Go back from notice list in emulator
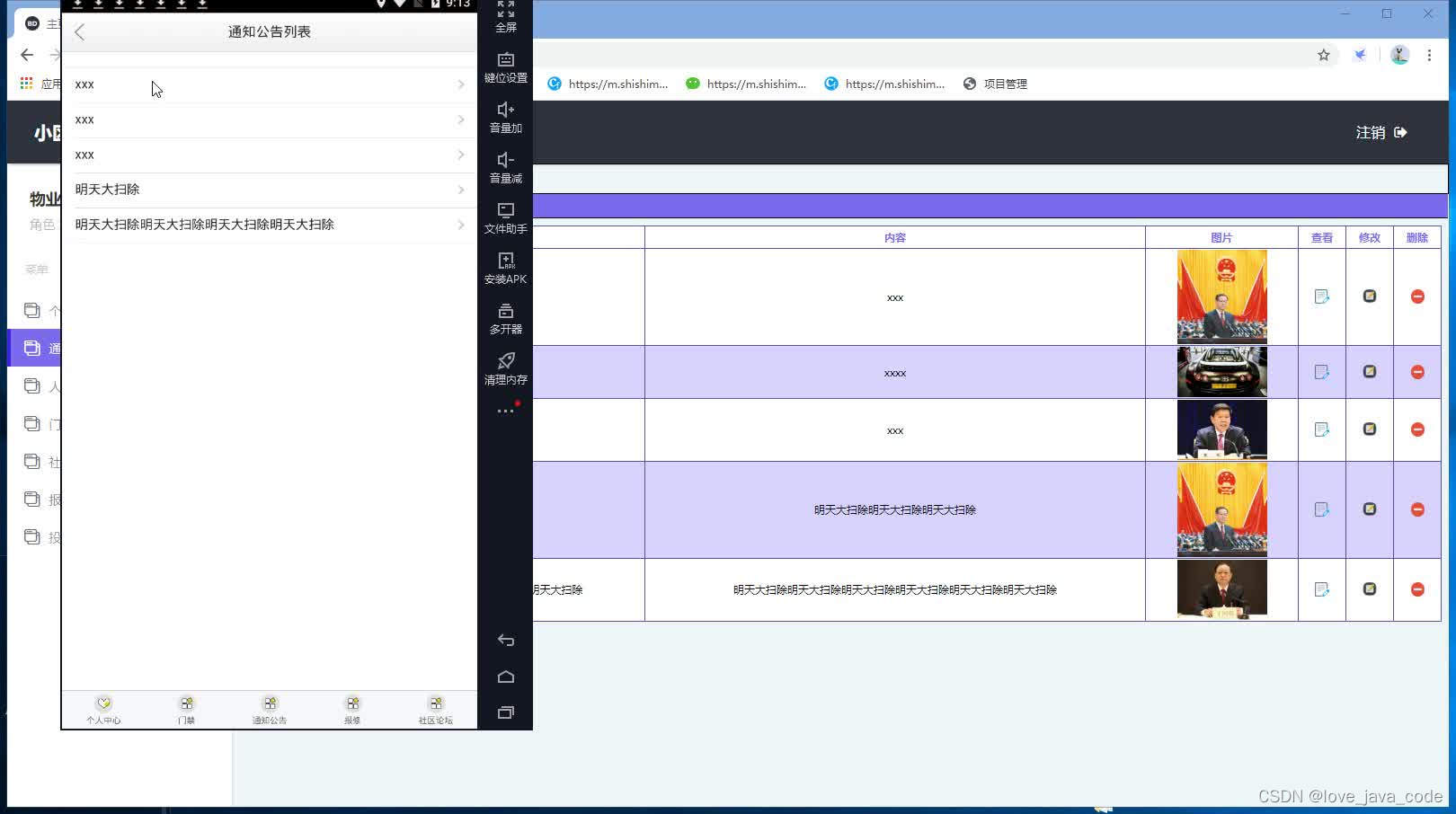 coord(80,32)
